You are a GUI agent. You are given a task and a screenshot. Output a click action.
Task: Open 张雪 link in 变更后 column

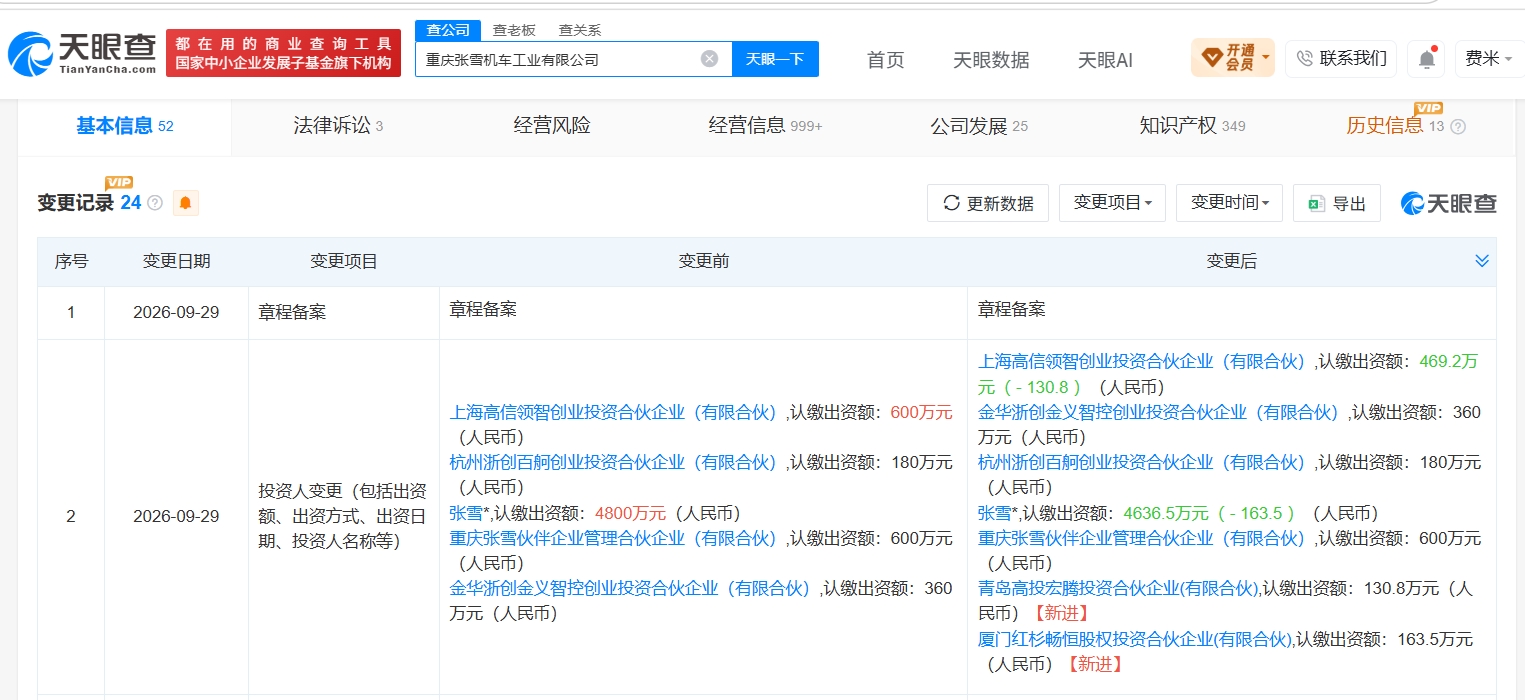(x=996, y=513)
